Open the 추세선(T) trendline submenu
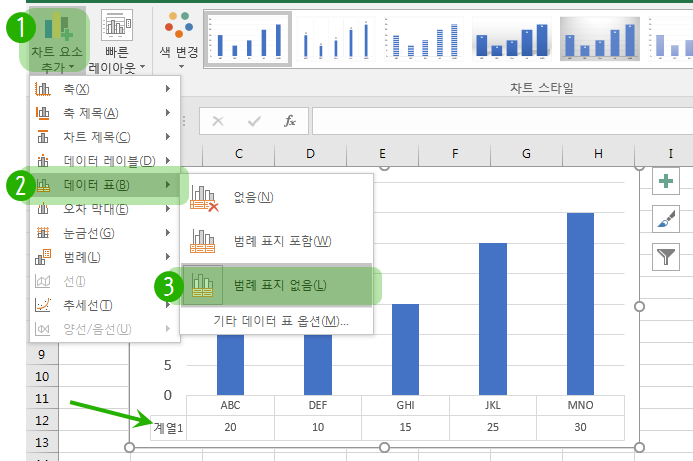 105,305
